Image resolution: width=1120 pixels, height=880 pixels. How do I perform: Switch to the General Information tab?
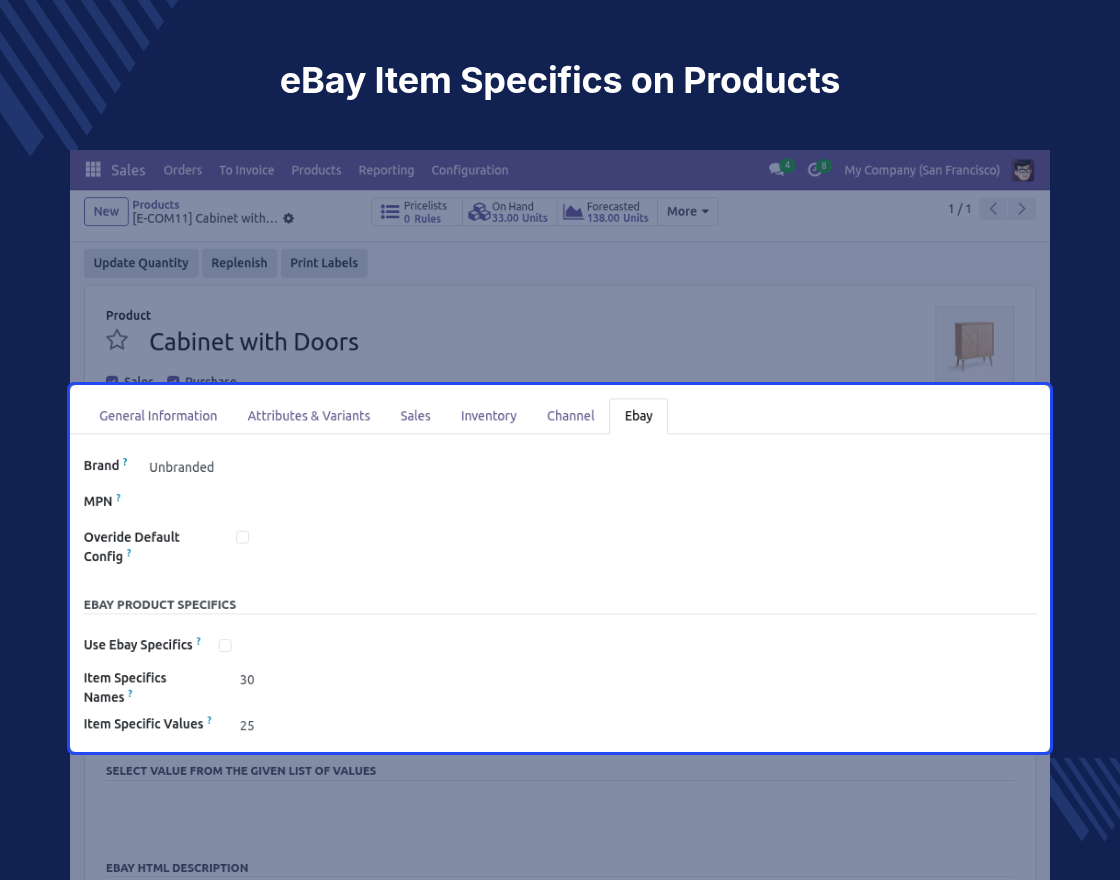click(158, 416)
